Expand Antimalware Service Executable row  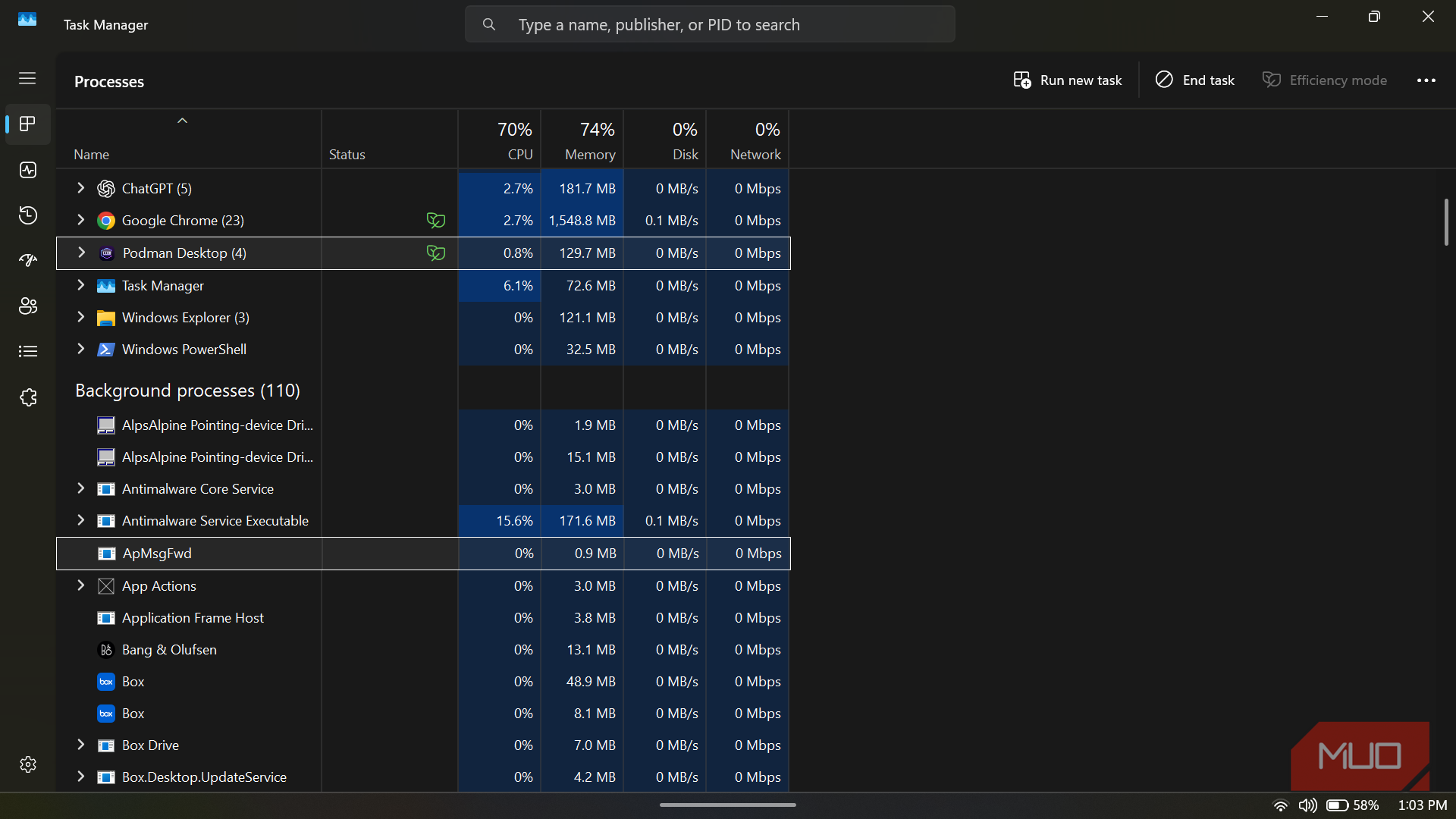80,520
